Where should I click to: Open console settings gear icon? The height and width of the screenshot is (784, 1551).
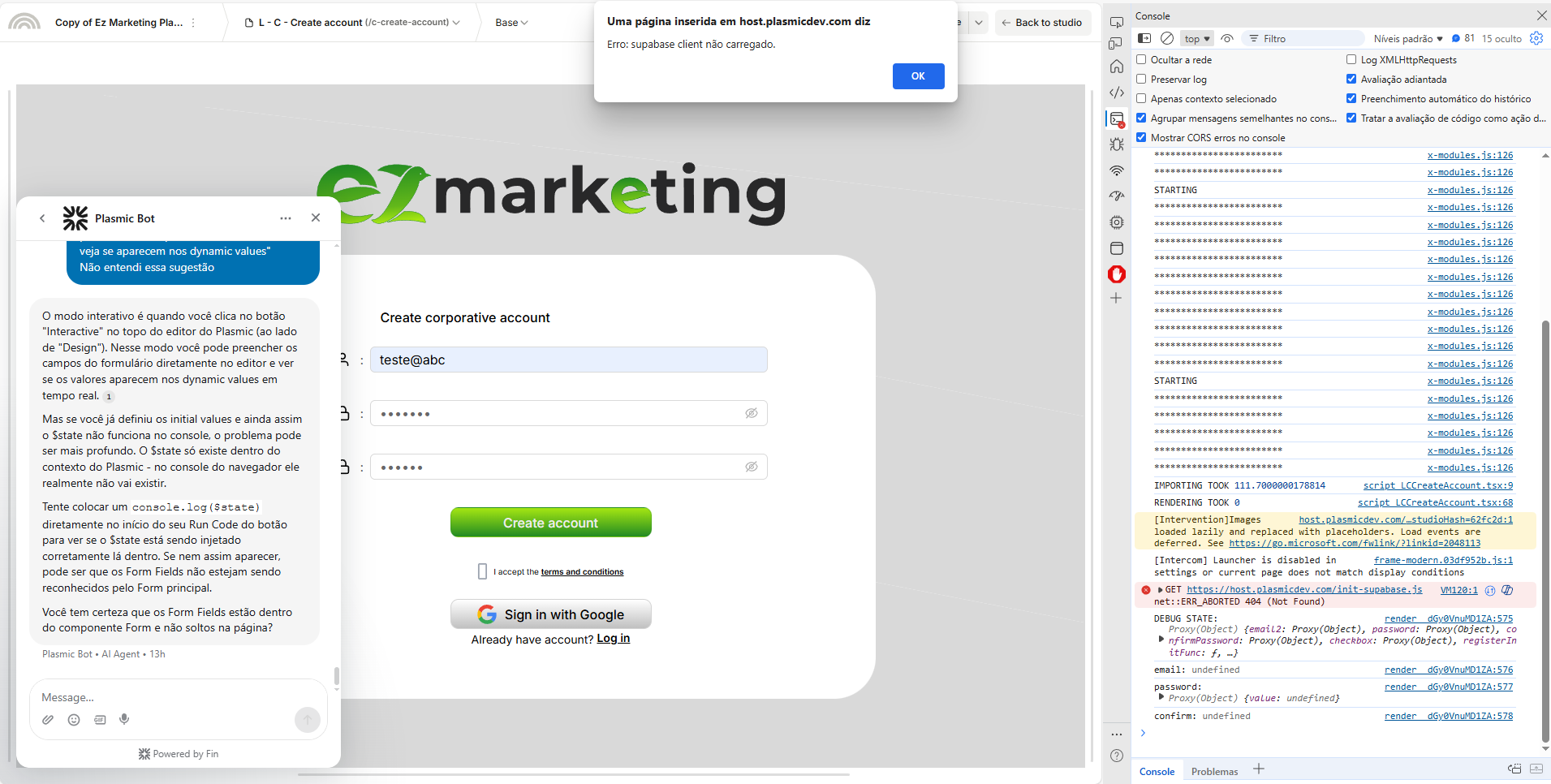pyautogui.click(x=1536, y=38)
